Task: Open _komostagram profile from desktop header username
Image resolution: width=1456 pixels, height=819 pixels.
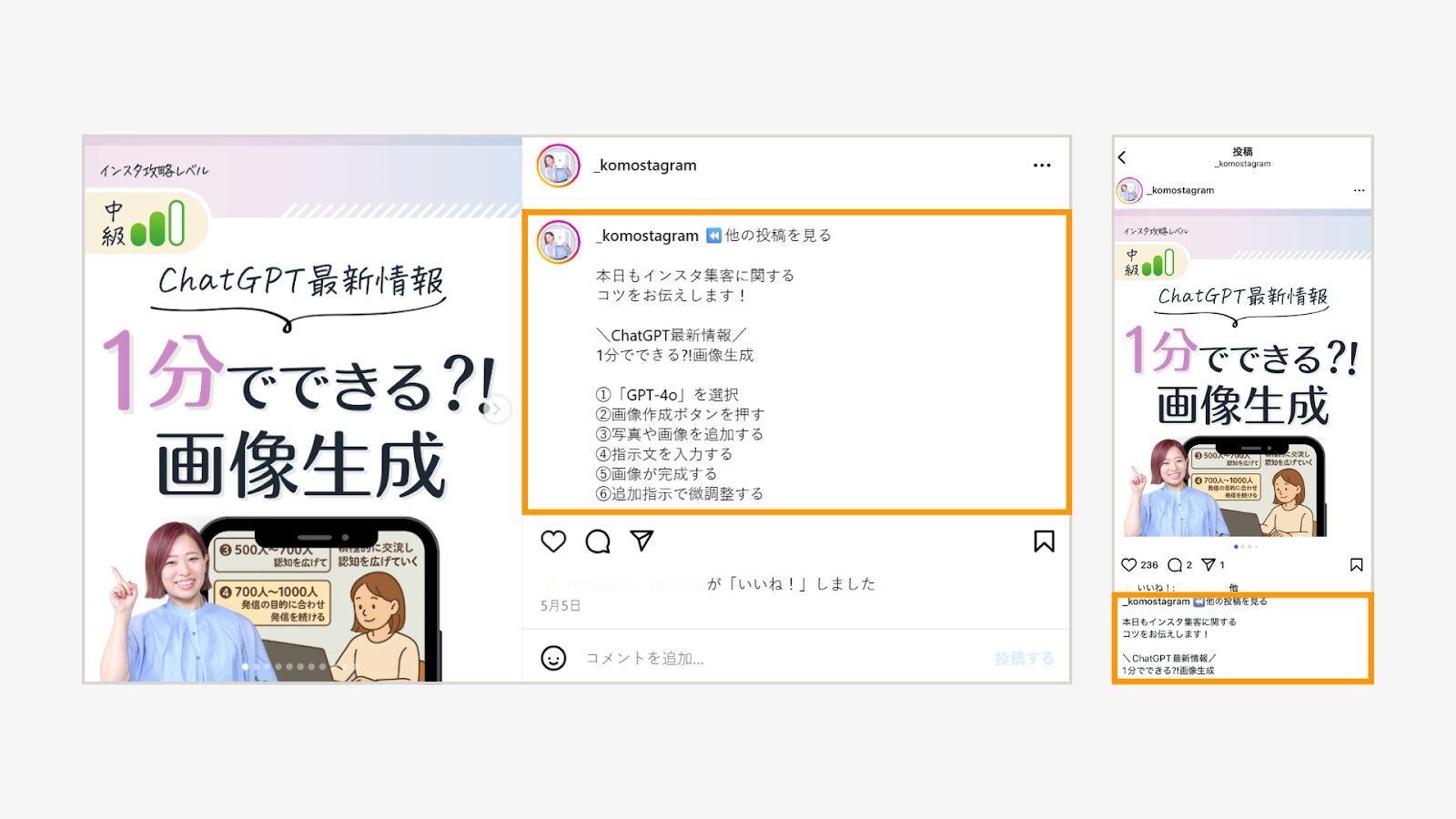Action: (645, 166)
